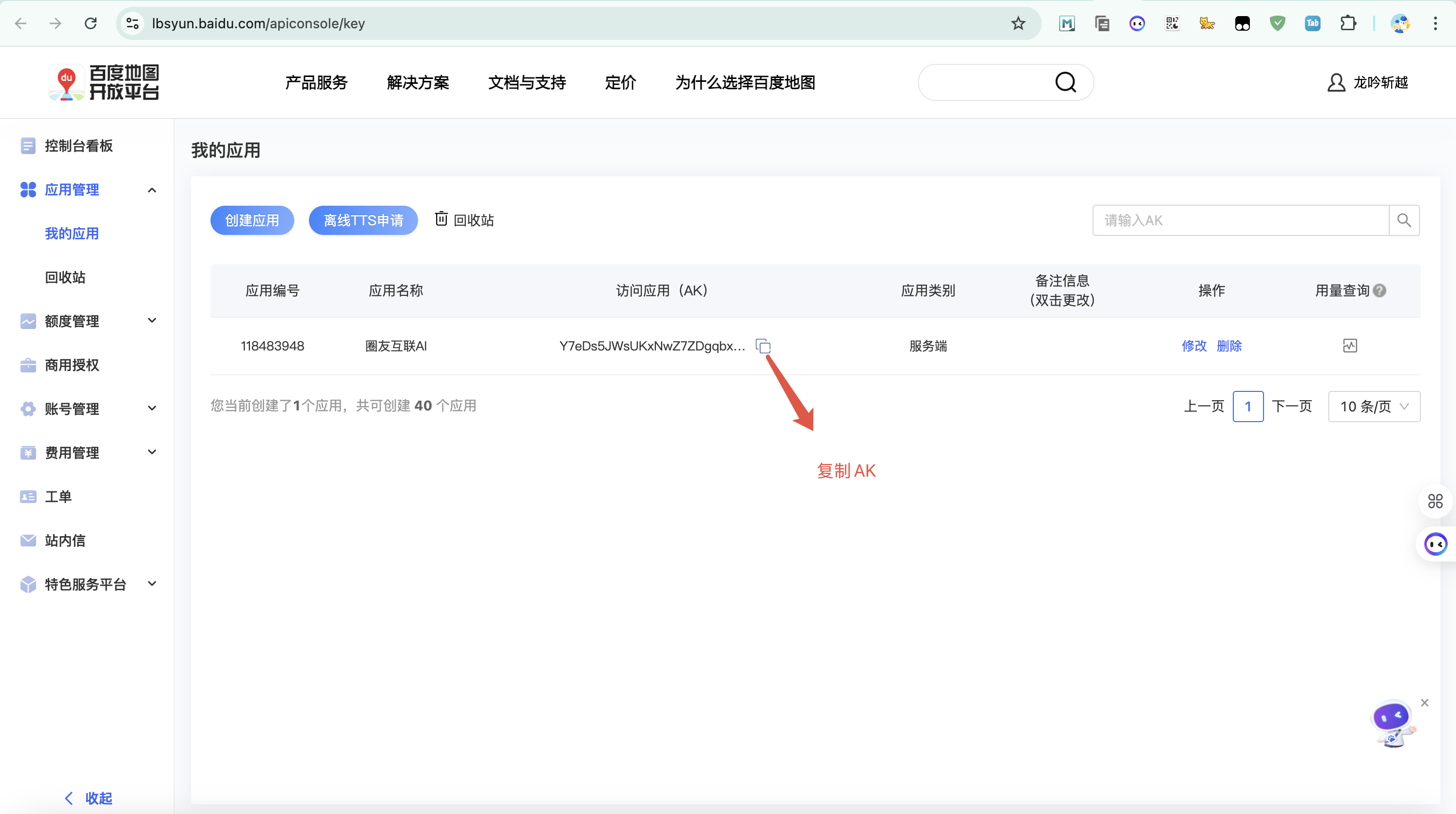Click the browser address bar URL
This screenshot has height=814, width=1456.
[x=258, y=23]
